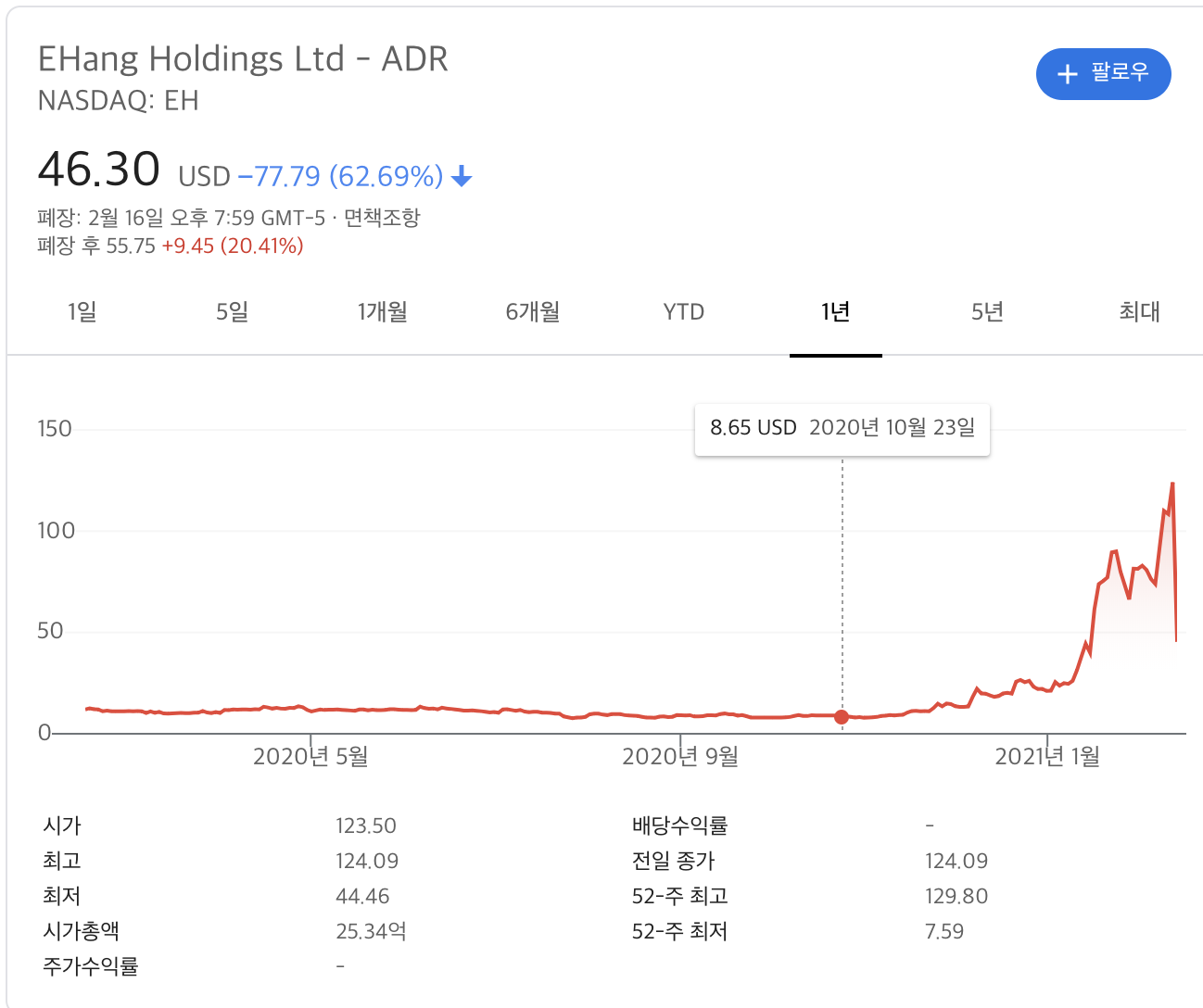Viewport: 1203px width, 1008px height.
Task: Open the YTD chart range tab
Action: click(x=684, y=312)
